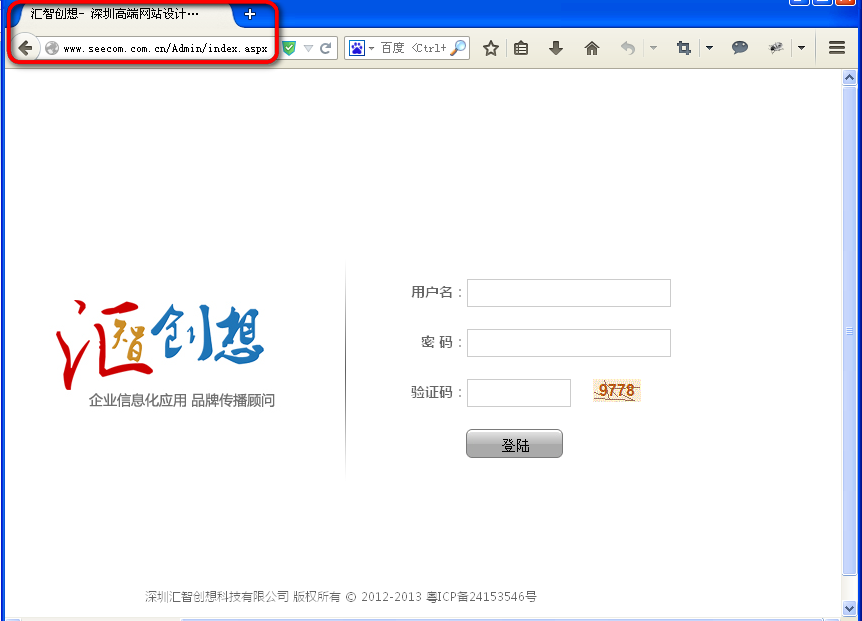
Task: Open the search engine selector arrow
Action: [x=372, y=48]
